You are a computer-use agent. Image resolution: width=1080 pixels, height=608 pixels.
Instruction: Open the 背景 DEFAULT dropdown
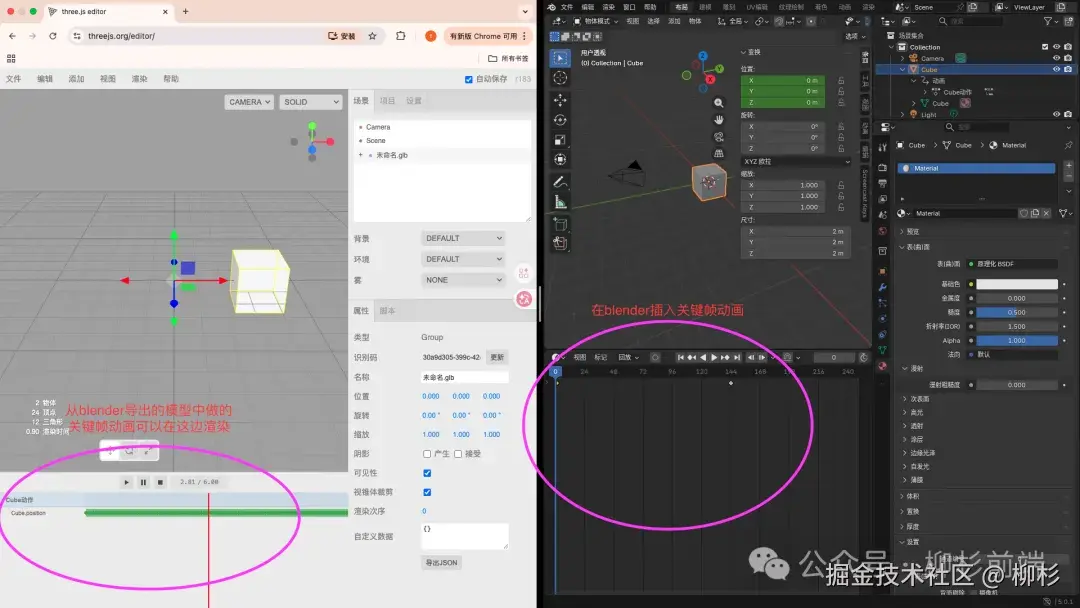pos(463,238)
